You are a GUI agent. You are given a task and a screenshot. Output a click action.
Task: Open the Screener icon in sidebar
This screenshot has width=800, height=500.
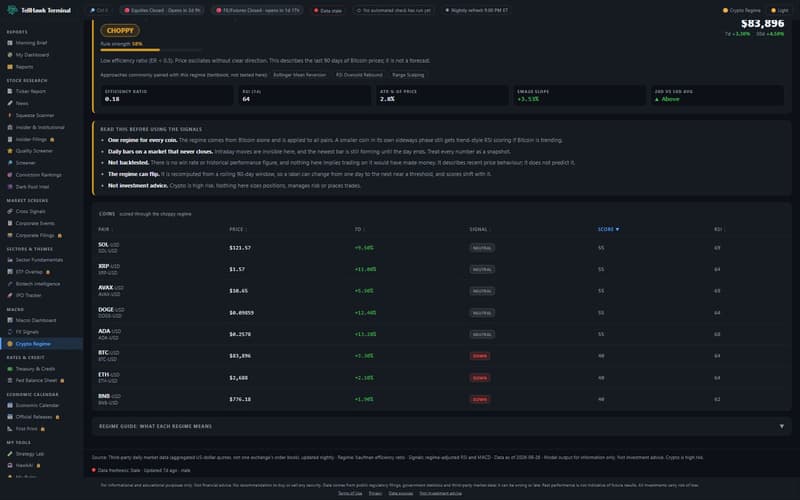(x=10, y=163)
